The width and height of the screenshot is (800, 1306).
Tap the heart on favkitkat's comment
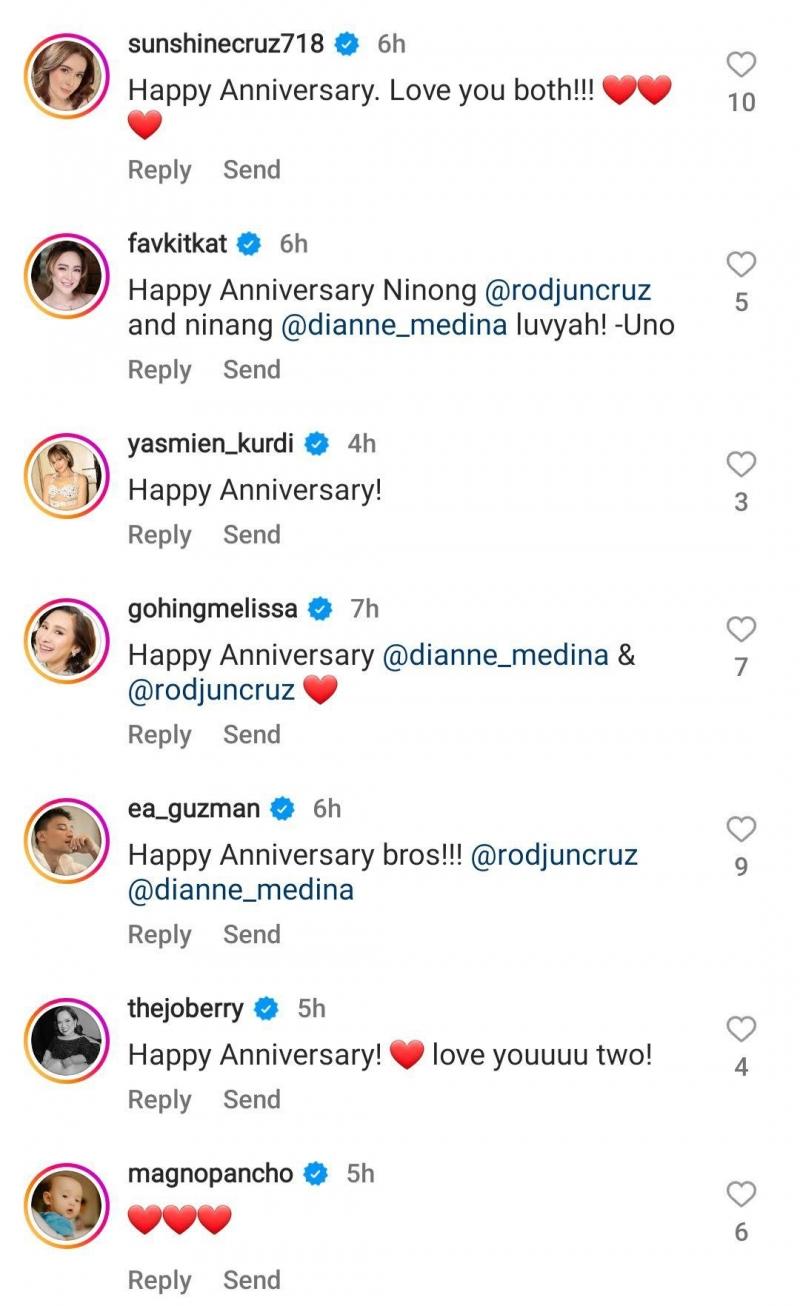click(x=741, y=265)
